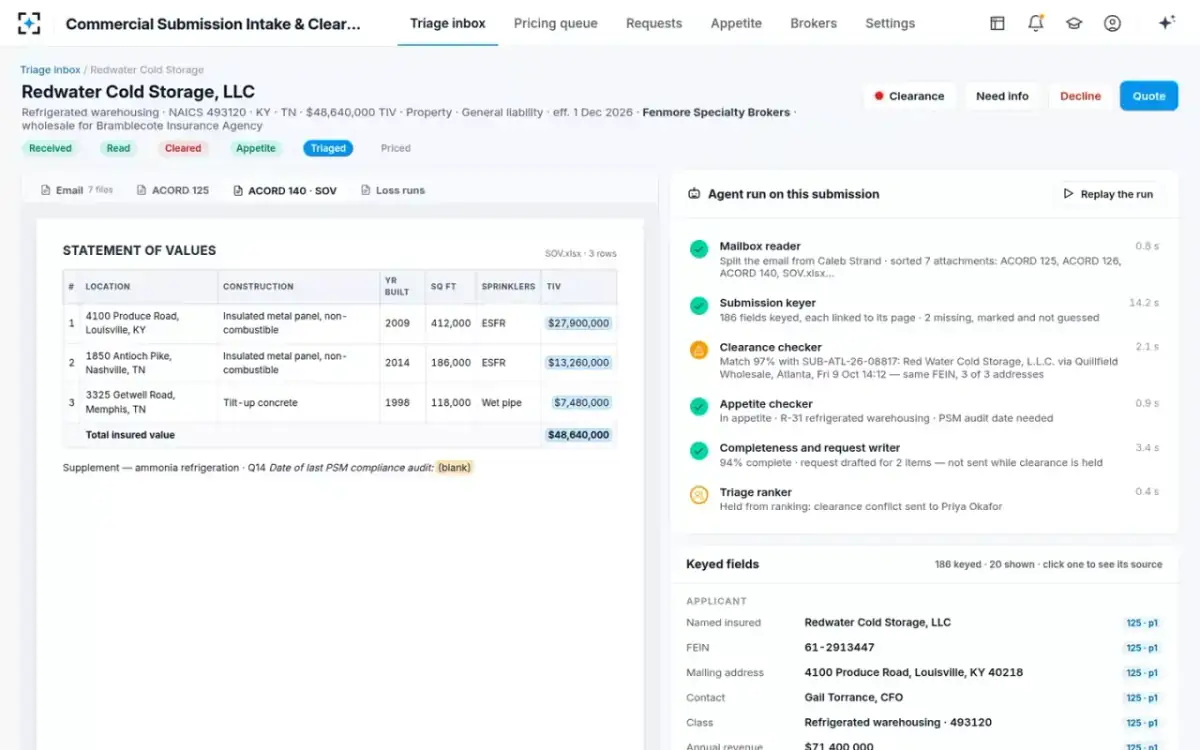Image resolution: width=1200 pixels, height=750 pixels.
Task: Click TIV value $27,900,000
Action: click(x=579, y=323)
